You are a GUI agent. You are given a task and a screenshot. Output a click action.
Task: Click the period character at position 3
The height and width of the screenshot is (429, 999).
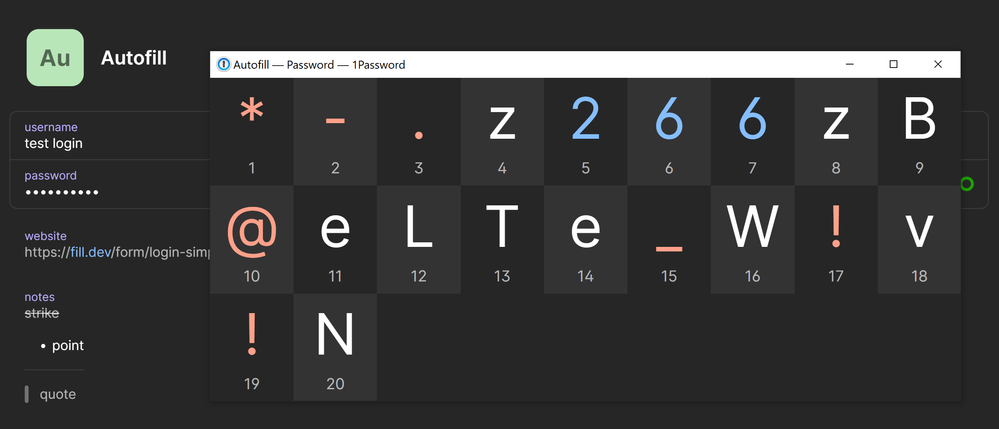tap(419, 130)
